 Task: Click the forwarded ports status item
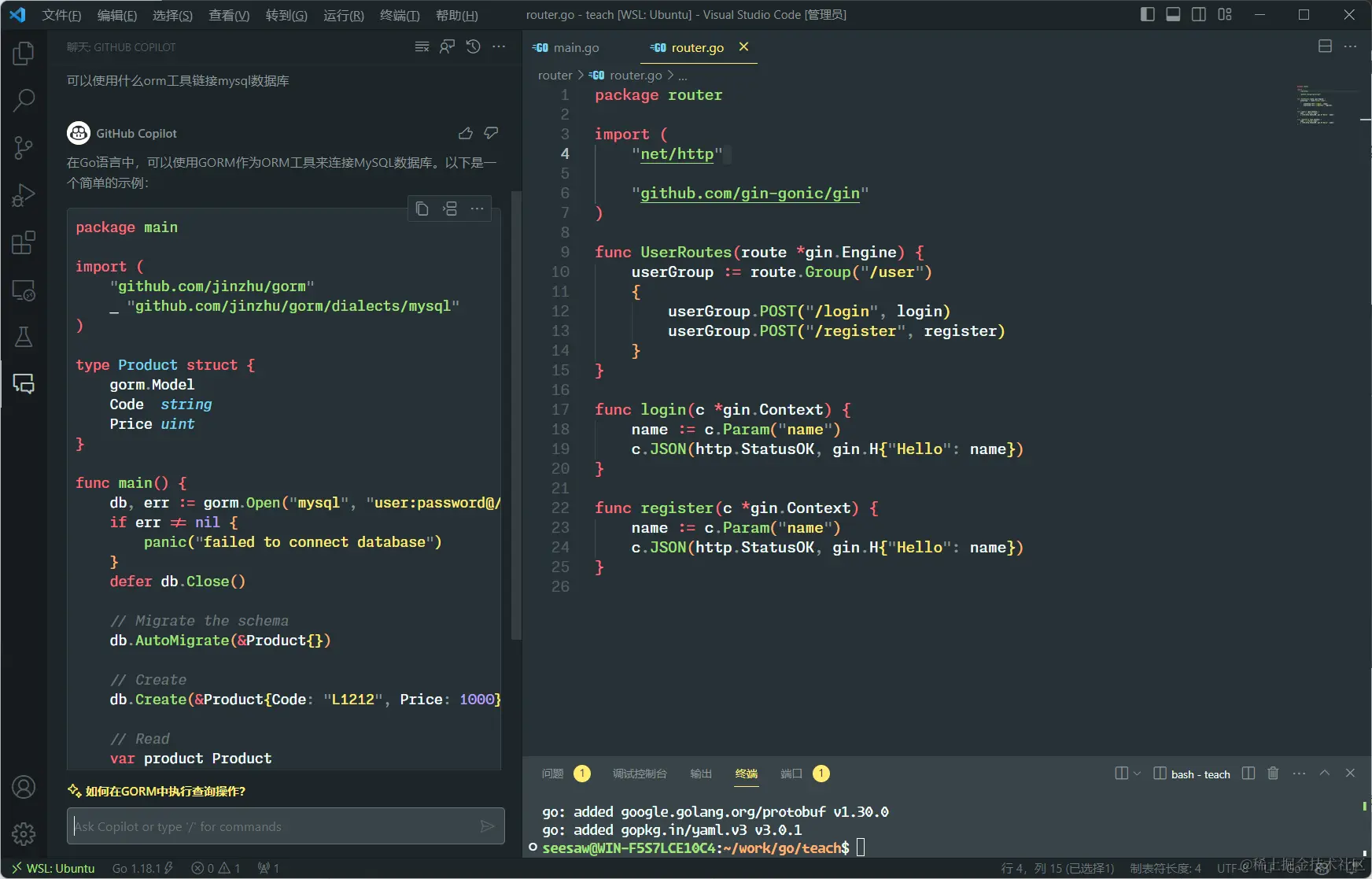[x=269, y=868]
